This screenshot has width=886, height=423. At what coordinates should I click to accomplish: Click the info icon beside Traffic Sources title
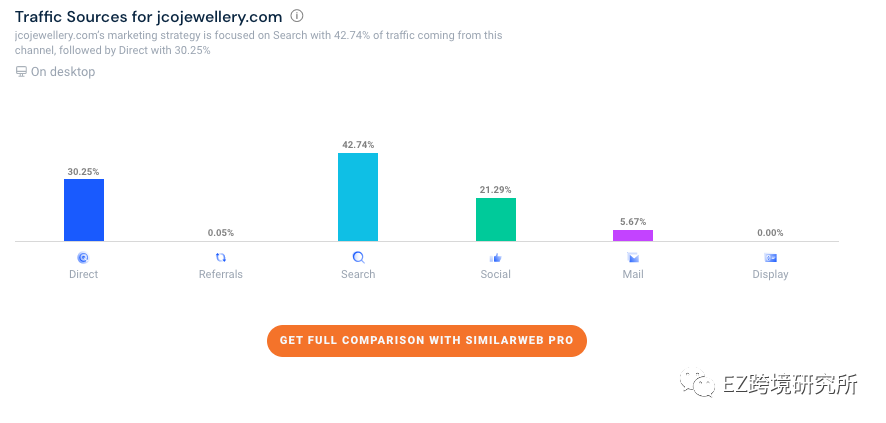(x=297, y=15)
